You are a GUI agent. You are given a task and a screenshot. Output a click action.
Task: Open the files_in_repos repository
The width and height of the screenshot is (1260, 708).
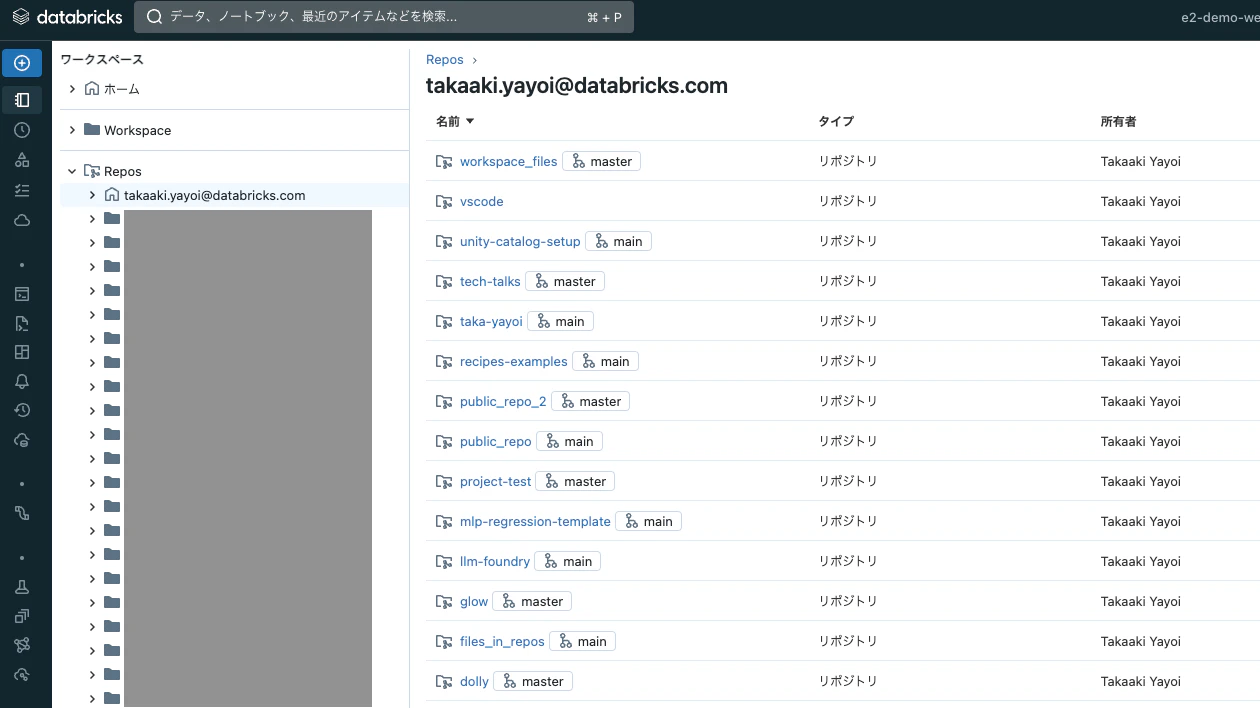502,641
